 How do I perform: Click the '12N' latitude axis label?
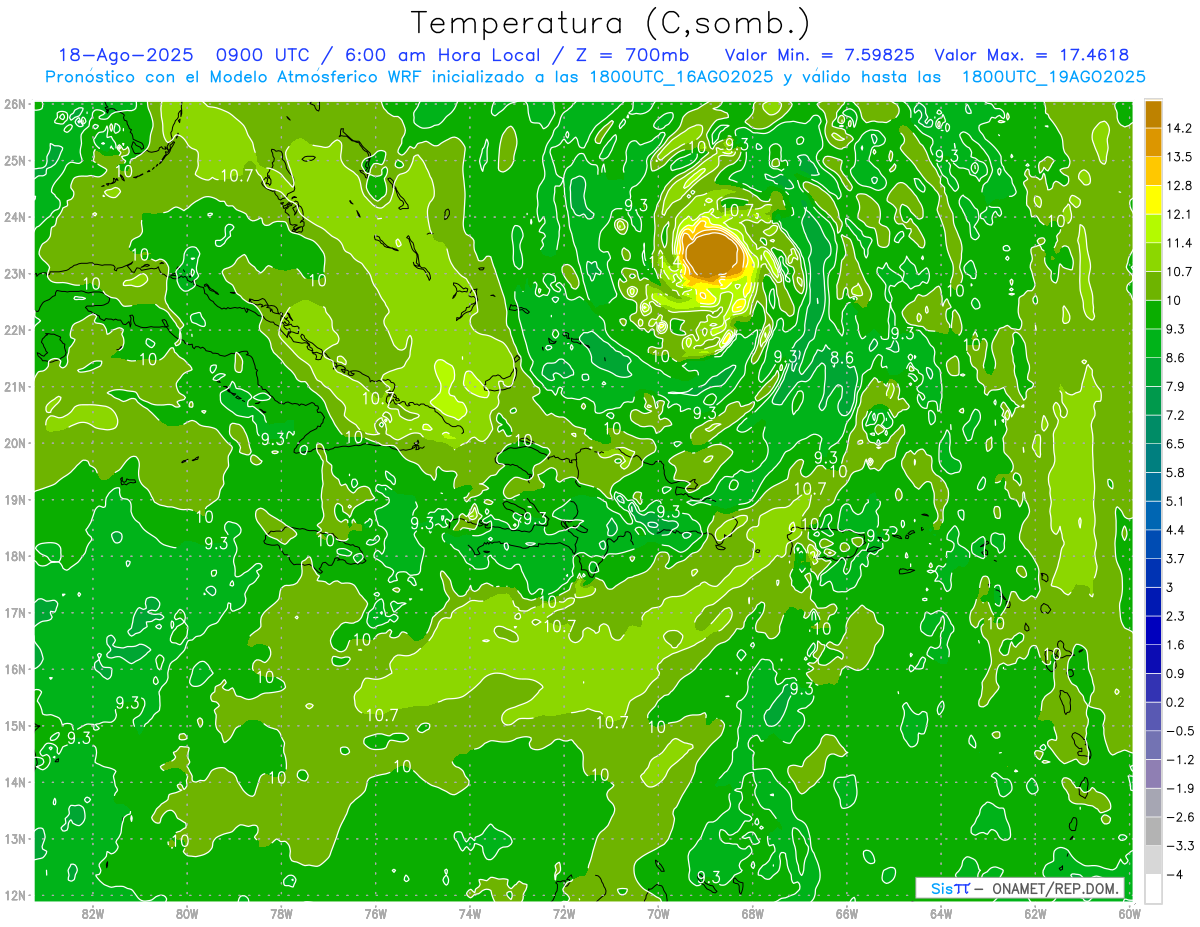[14, 895]
